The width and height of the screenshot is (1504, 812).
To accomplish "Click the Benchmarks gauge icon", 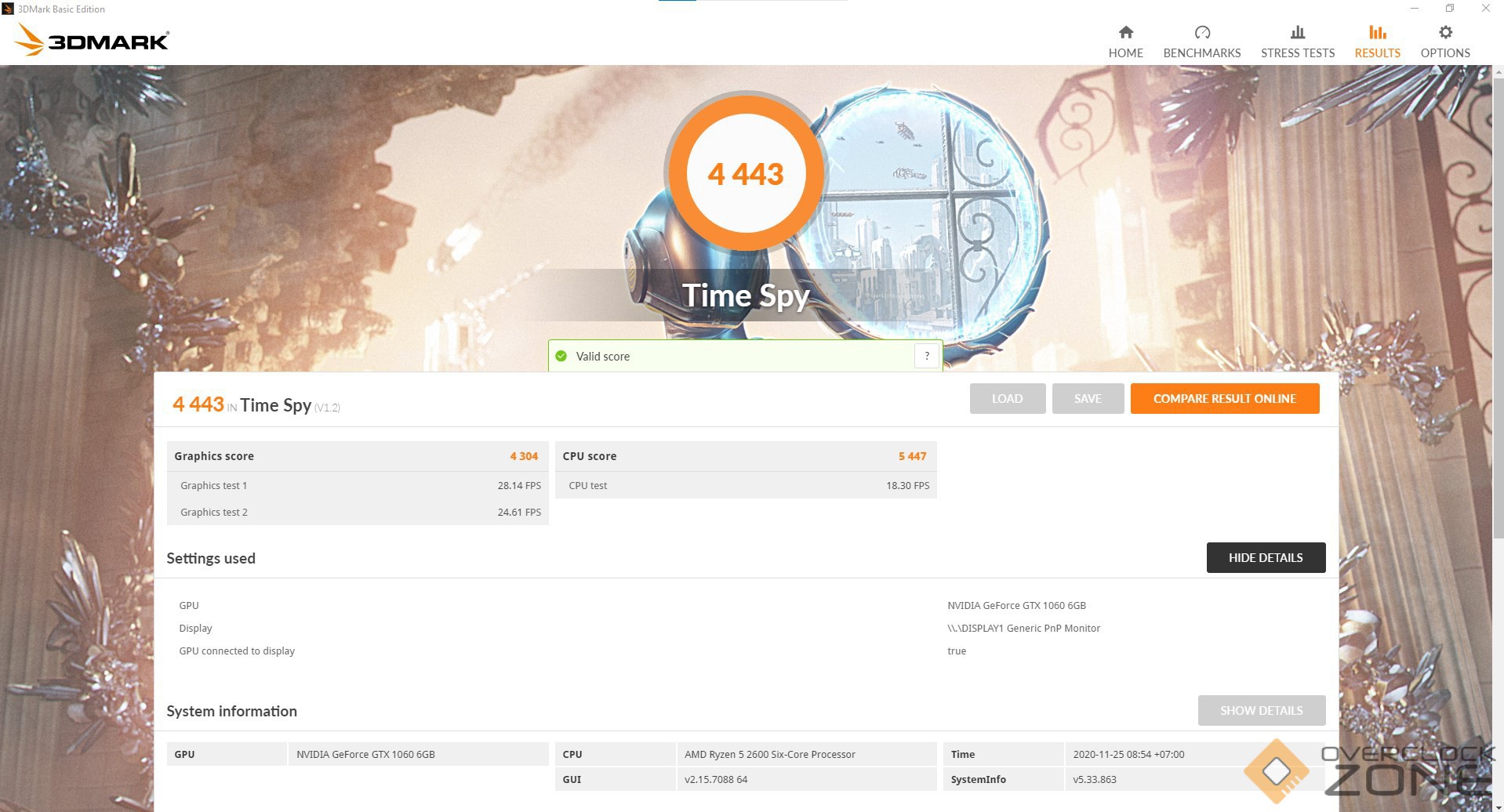I will pos(1201,32).
